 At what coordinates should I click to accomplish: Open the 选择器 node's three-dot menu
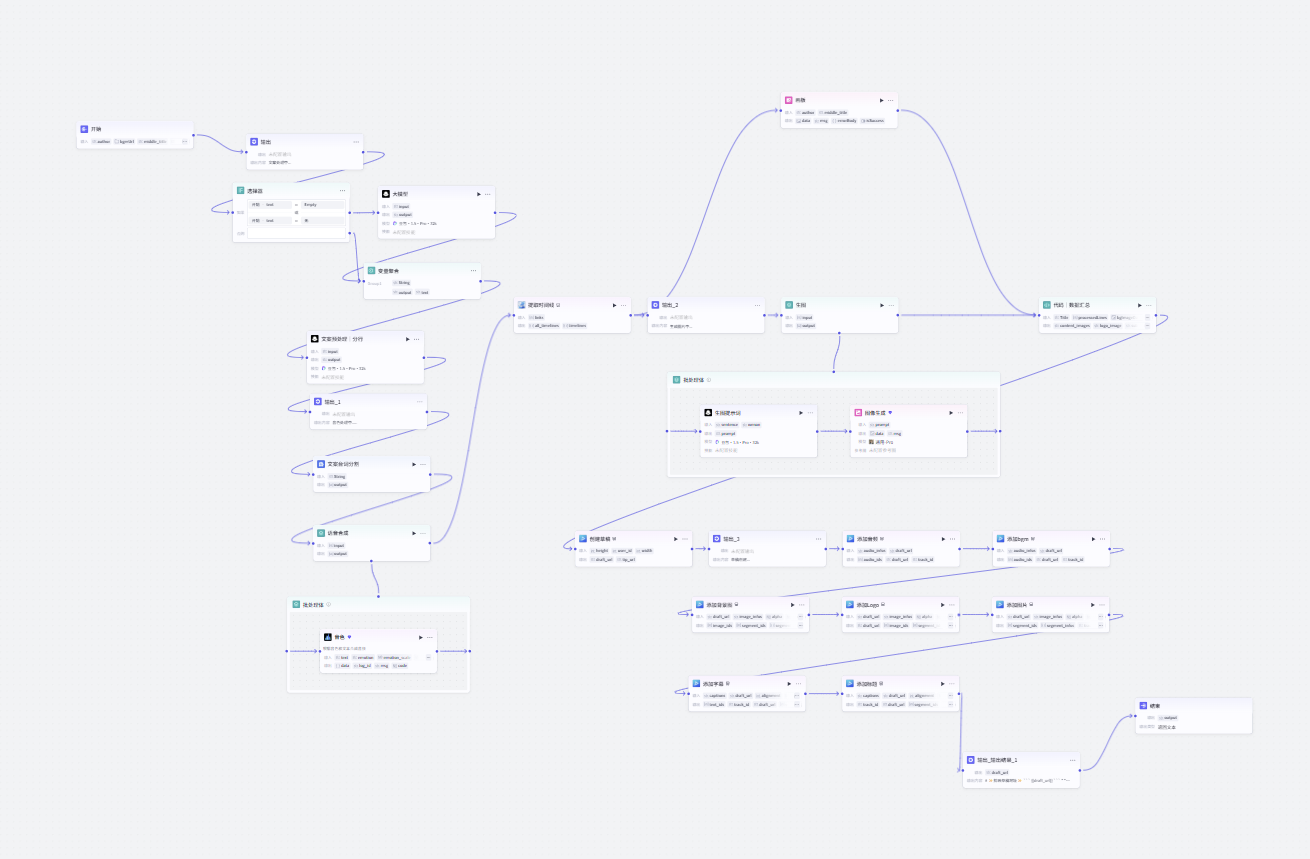coord(342,190)
